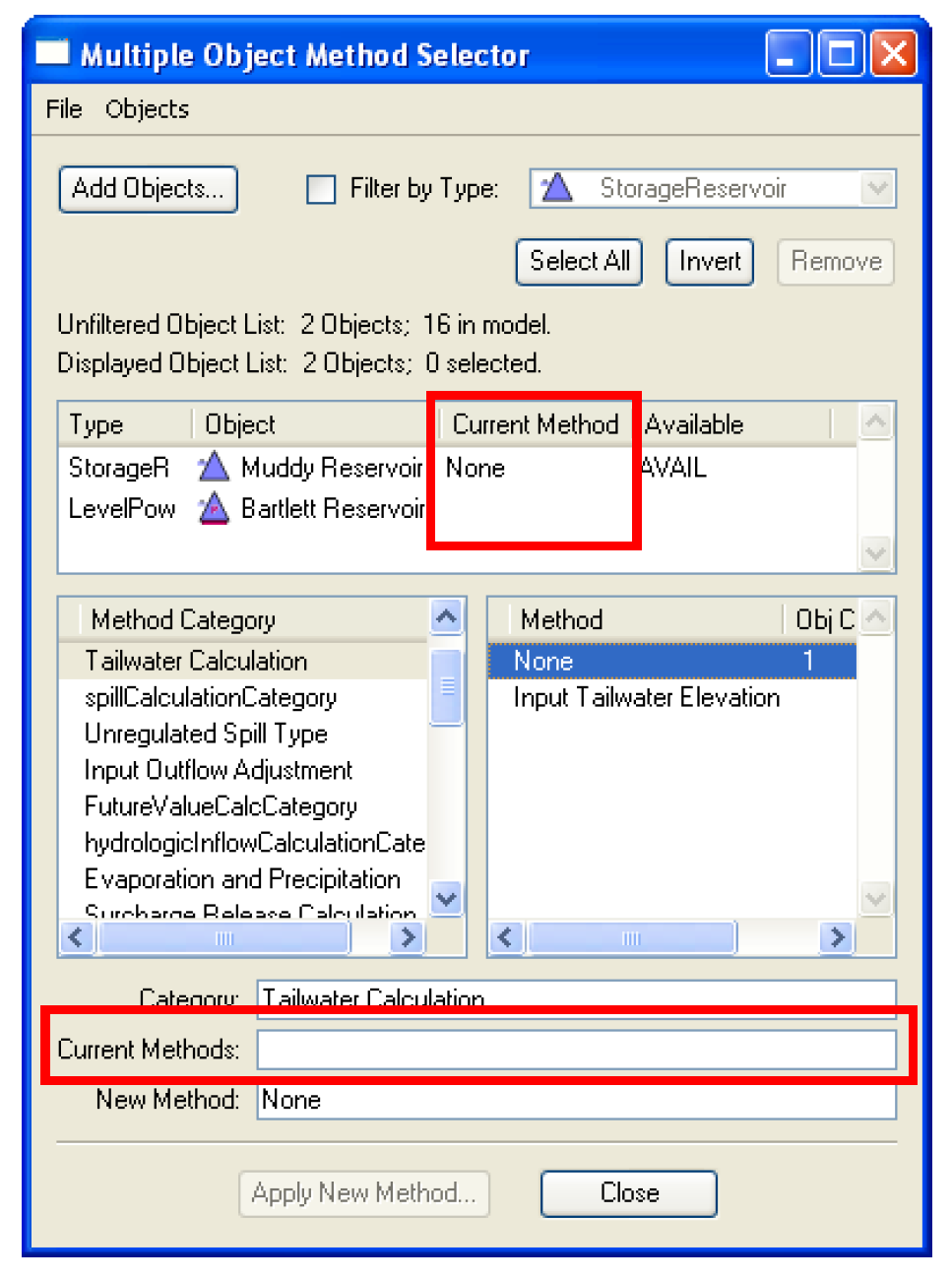Click the StorageReservoir icon in type filter

click(557, 188)
